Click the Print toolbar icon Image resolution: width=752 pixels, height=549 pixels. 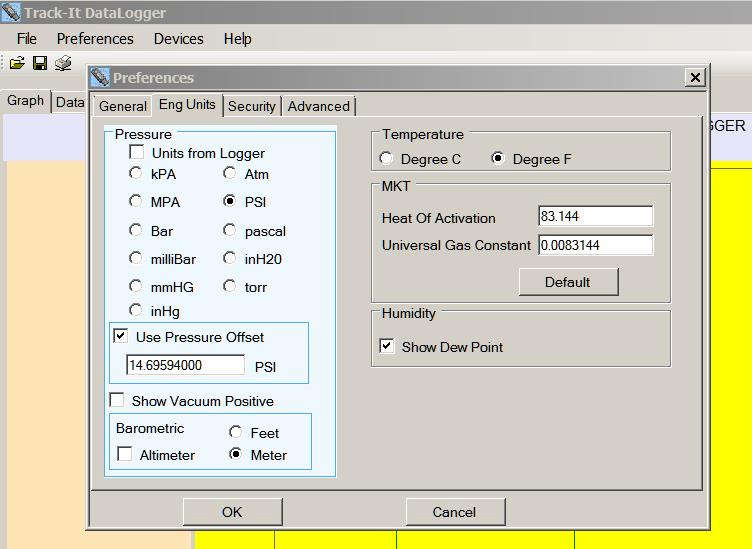[63, 63]
